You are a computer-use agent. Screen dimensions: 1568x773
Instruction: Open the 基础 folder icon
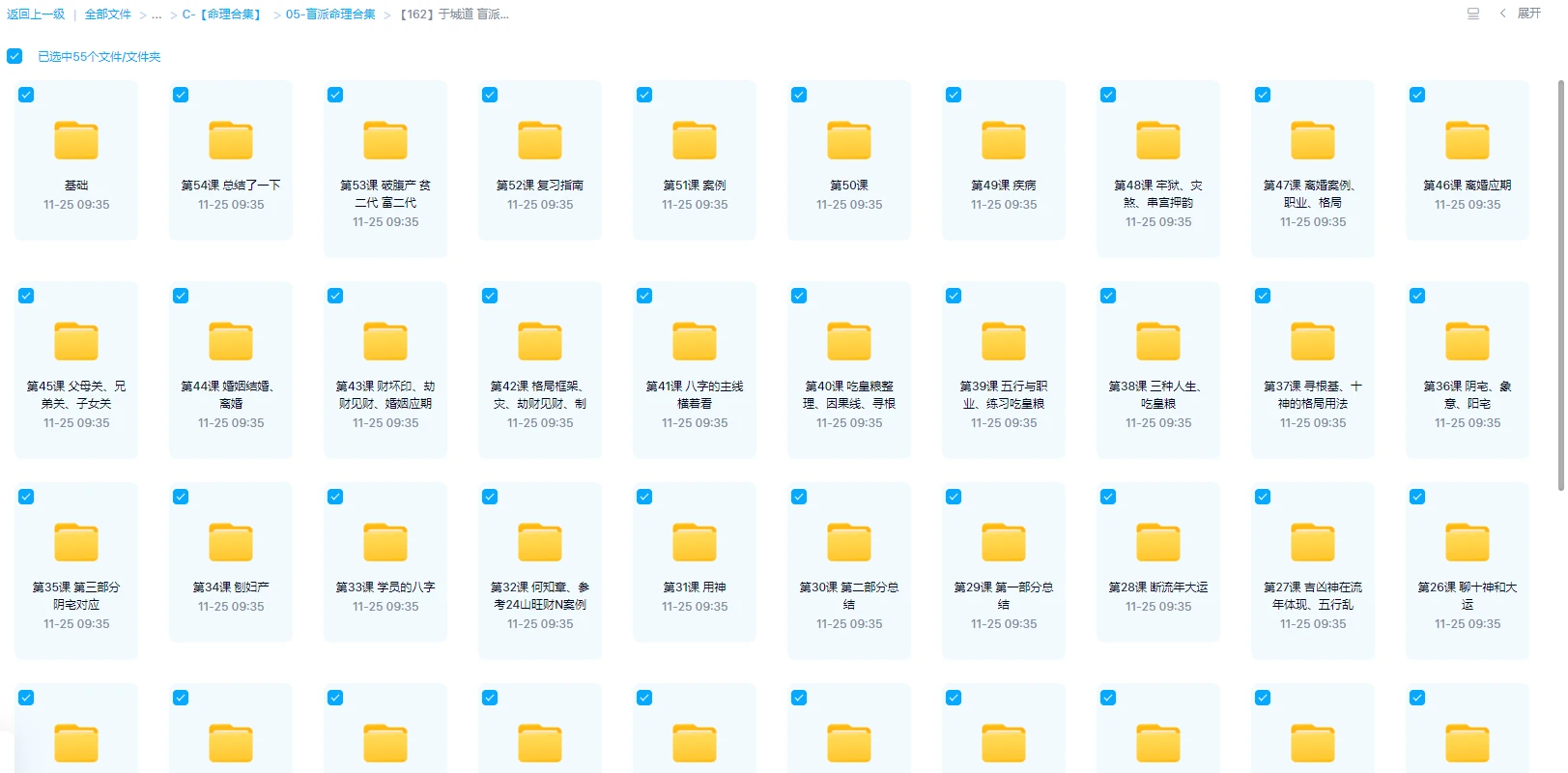click(x=76, y=140)
